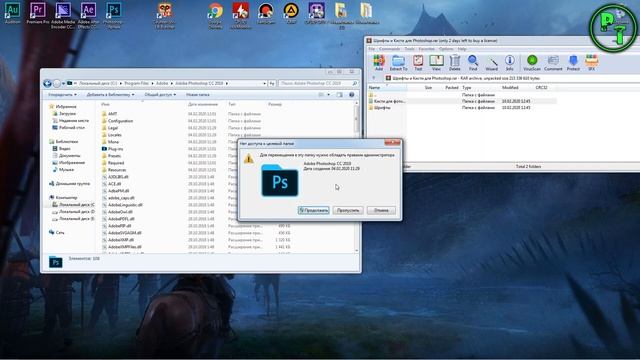Toggle Explorer preview pane icon
The width and height of the screenshot is (640, 360).
click(x=339, y=95)
